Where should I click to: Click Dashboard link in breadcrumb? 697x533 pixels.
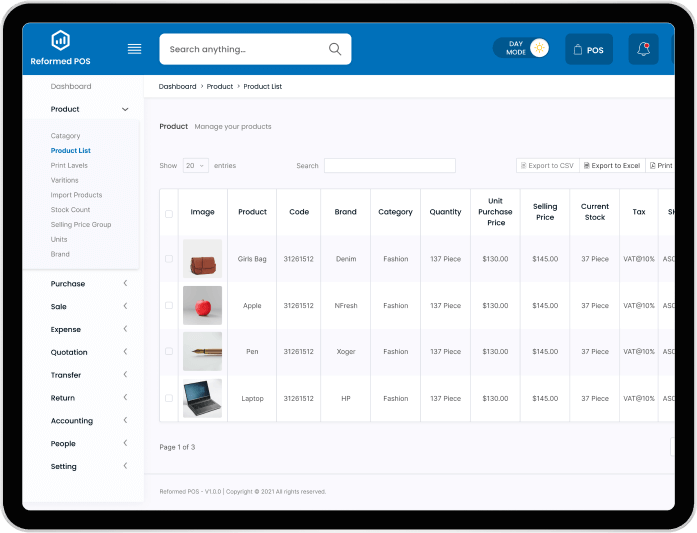[177, 87]
